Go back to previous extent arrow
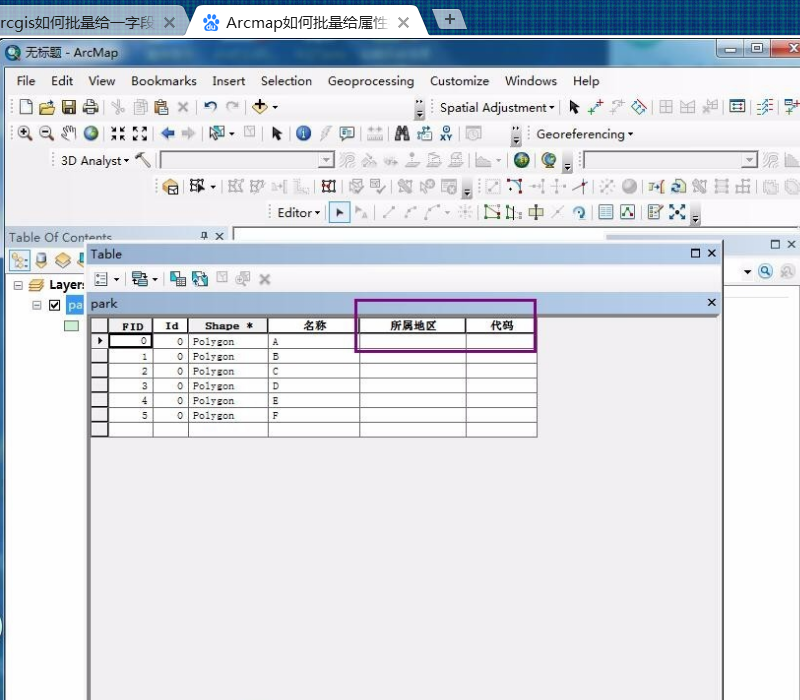The height and width of the screenshot is (700, 800). click(167, 134)
